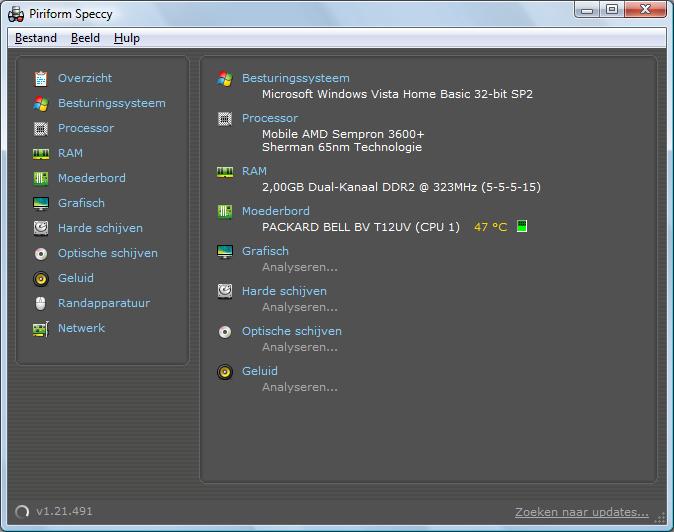This screenshot has height=532, width=674.
Task: Click the Moederbord heading link in summary
Action: coord(276,211)
